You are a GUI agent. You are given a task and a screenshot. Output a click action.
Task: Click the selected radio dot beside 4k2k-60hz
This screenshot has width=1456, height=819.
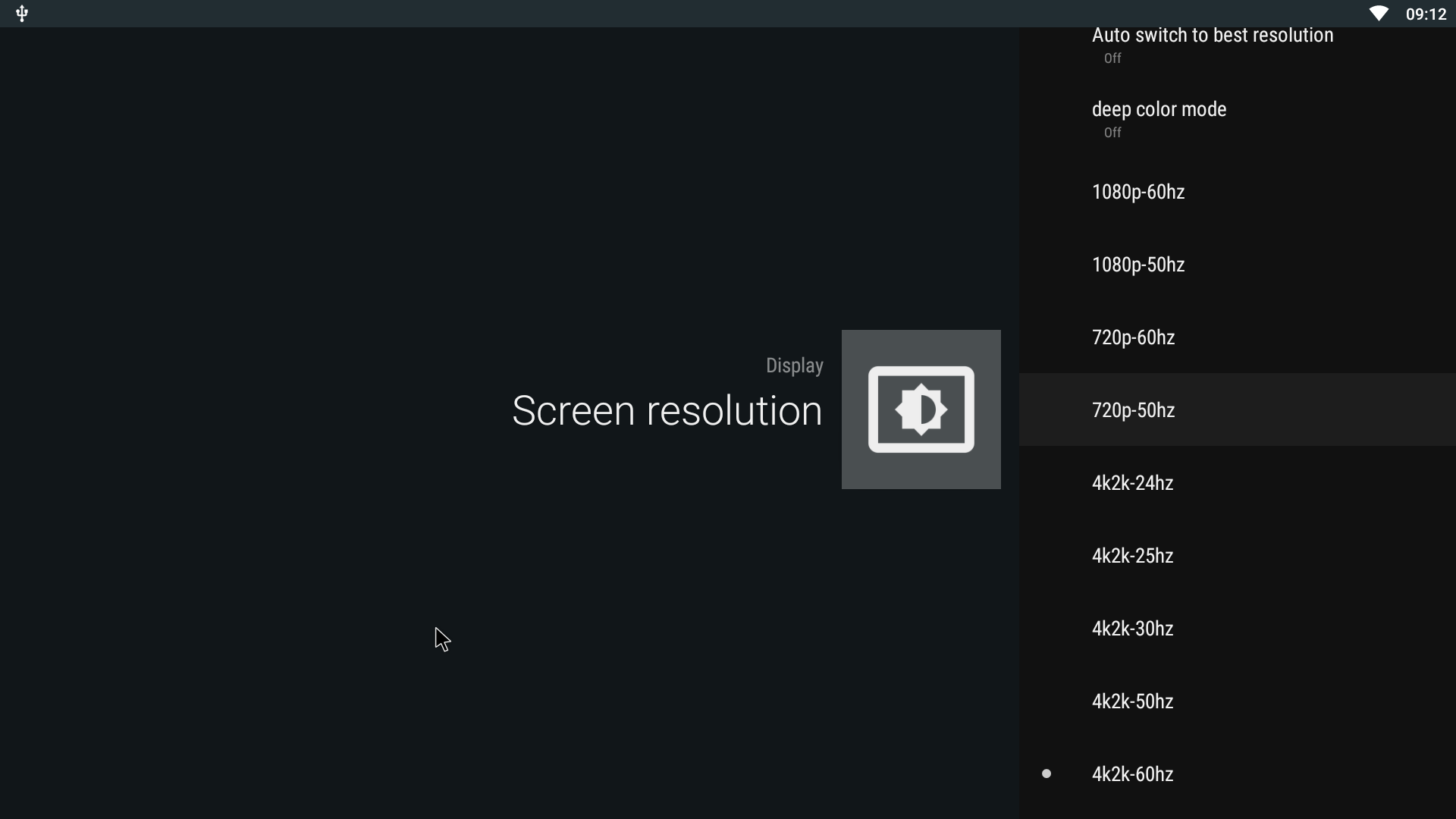pyautogui.click(x=1046, y=773)
